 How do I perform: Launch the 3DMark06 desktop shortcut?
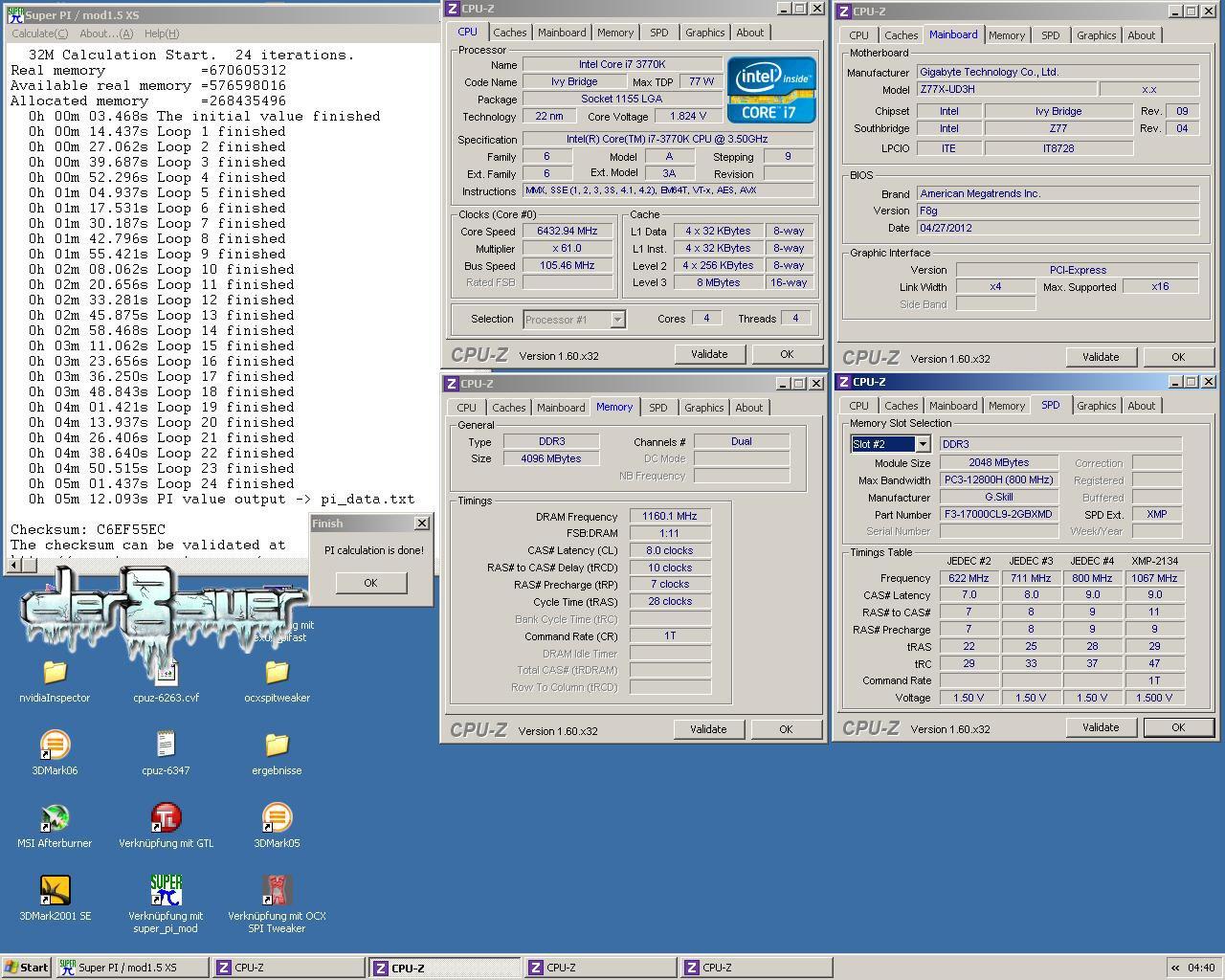coord(55,745)
